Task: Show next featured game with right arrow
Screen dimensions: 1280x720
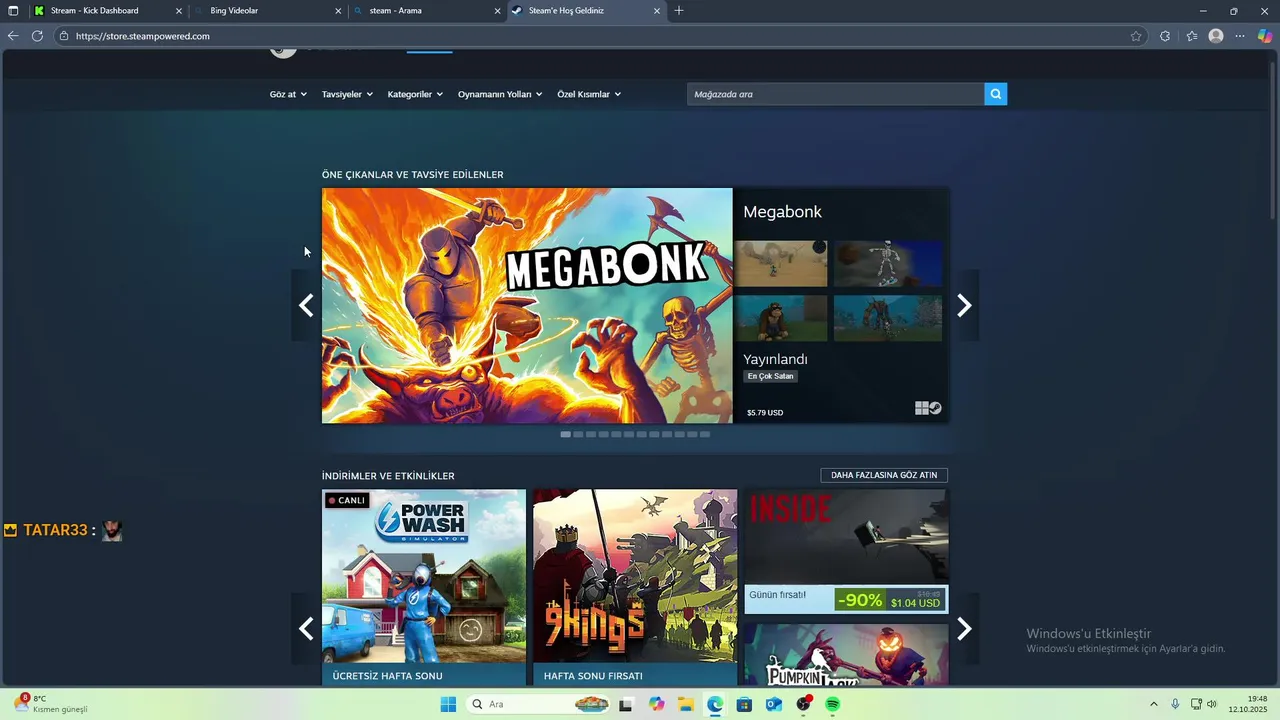Action: 964,305
